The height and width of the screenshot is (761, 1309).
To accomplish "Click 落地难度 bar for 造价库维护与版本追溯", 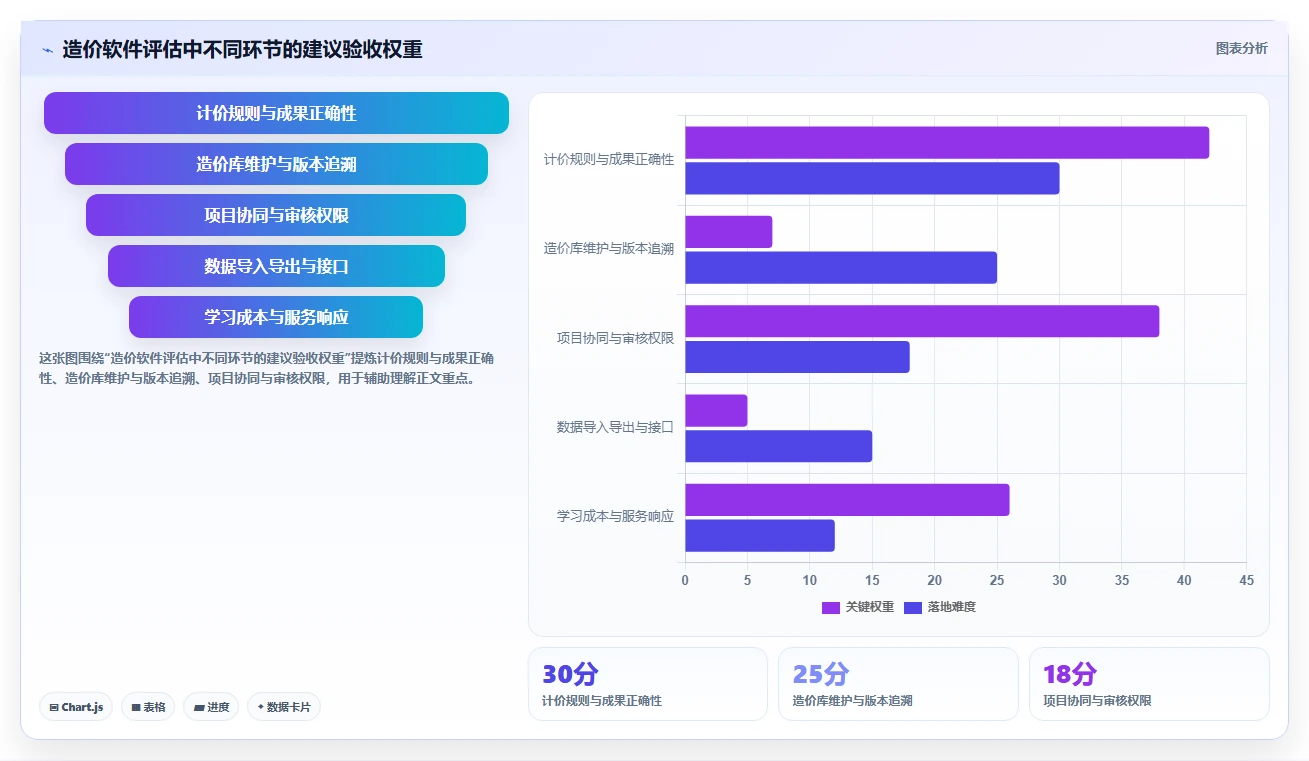I will pyautogui.click(x=841, y=268).
